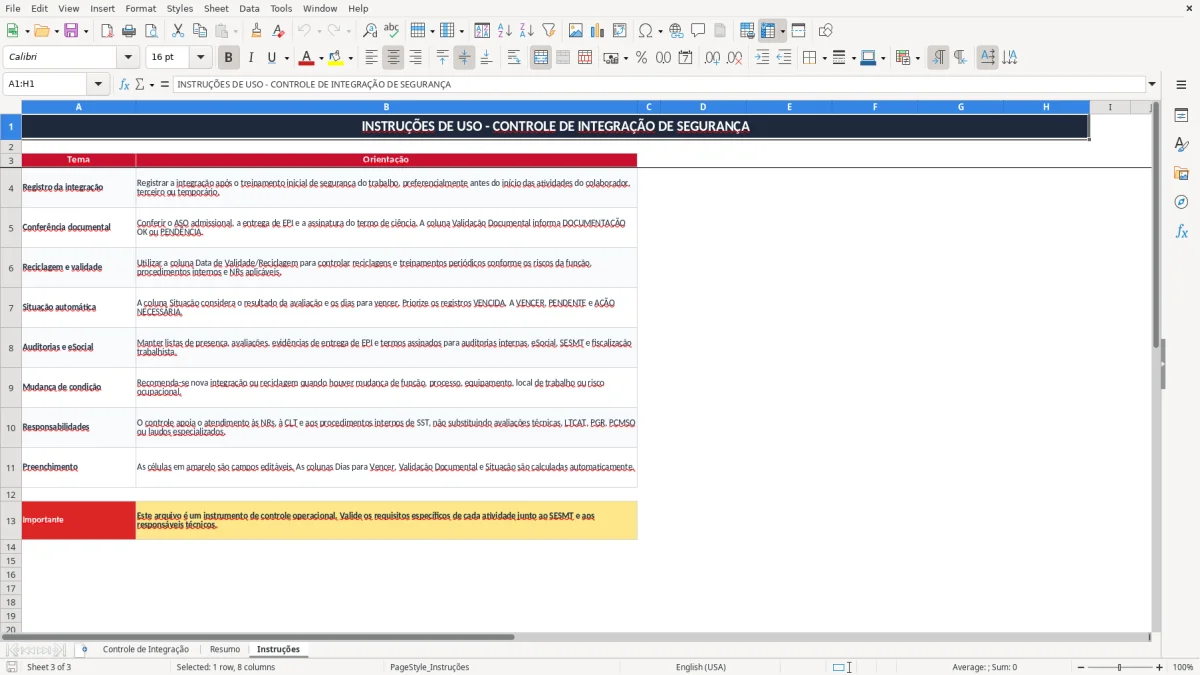Click the formula input line
This screenshot has height=675, width=1200.
(659, 84)
